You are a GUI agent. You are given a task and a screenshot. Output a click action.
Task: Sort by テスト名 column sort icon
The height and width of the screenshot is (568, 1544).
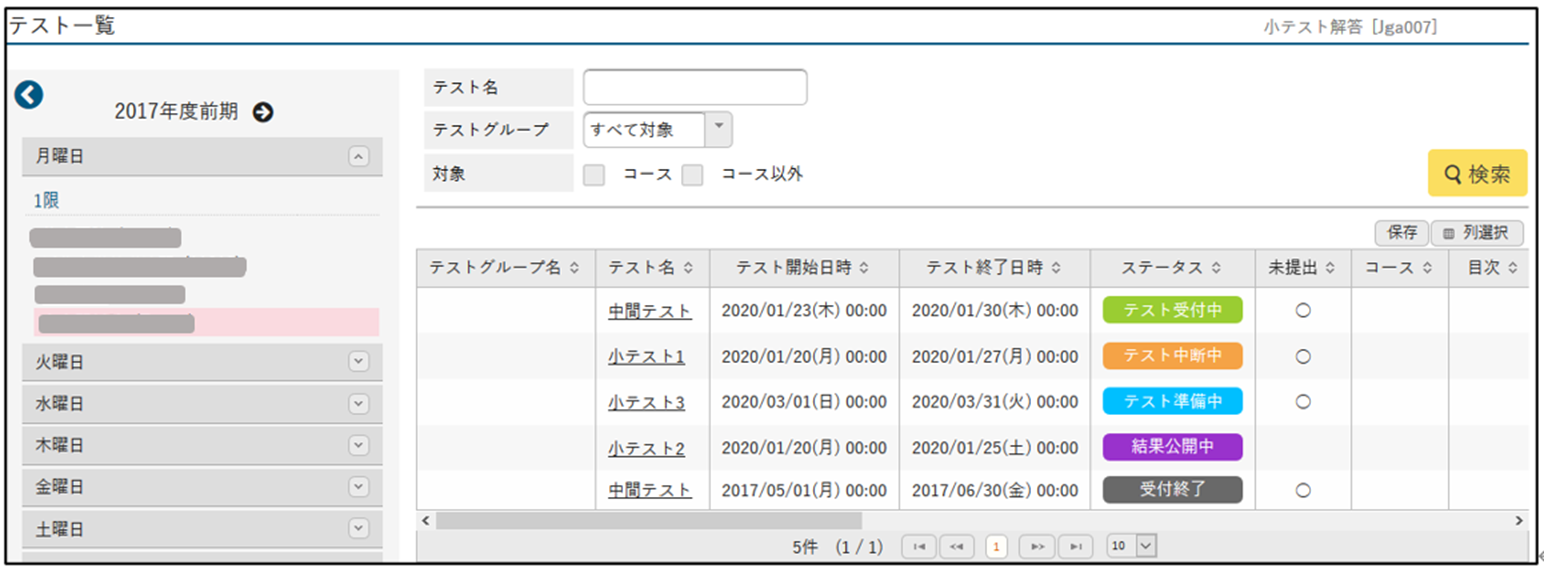point(691,268)
